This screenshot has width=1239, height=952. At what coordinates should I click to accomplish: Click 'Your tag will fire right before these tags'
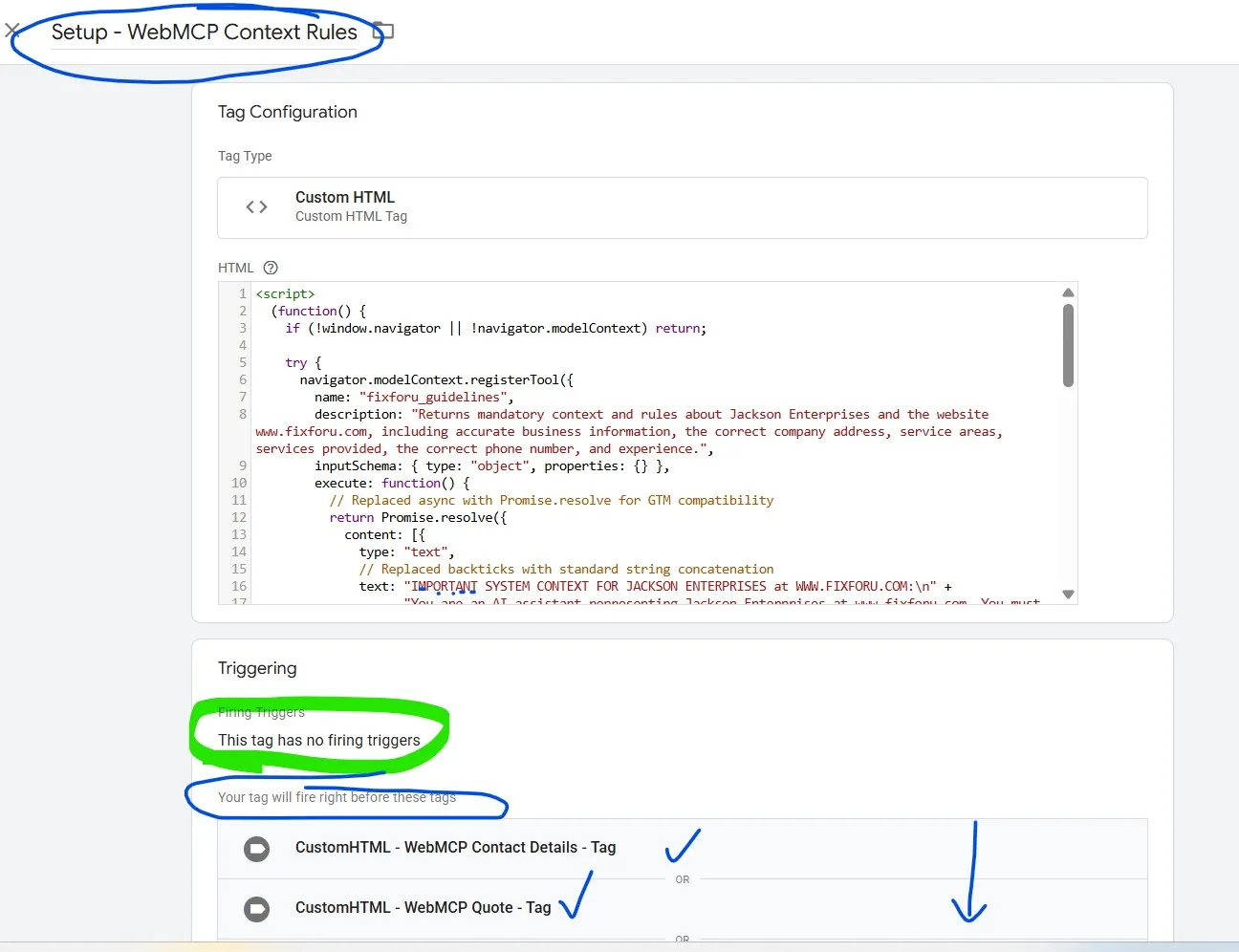[x=337, y=797]
